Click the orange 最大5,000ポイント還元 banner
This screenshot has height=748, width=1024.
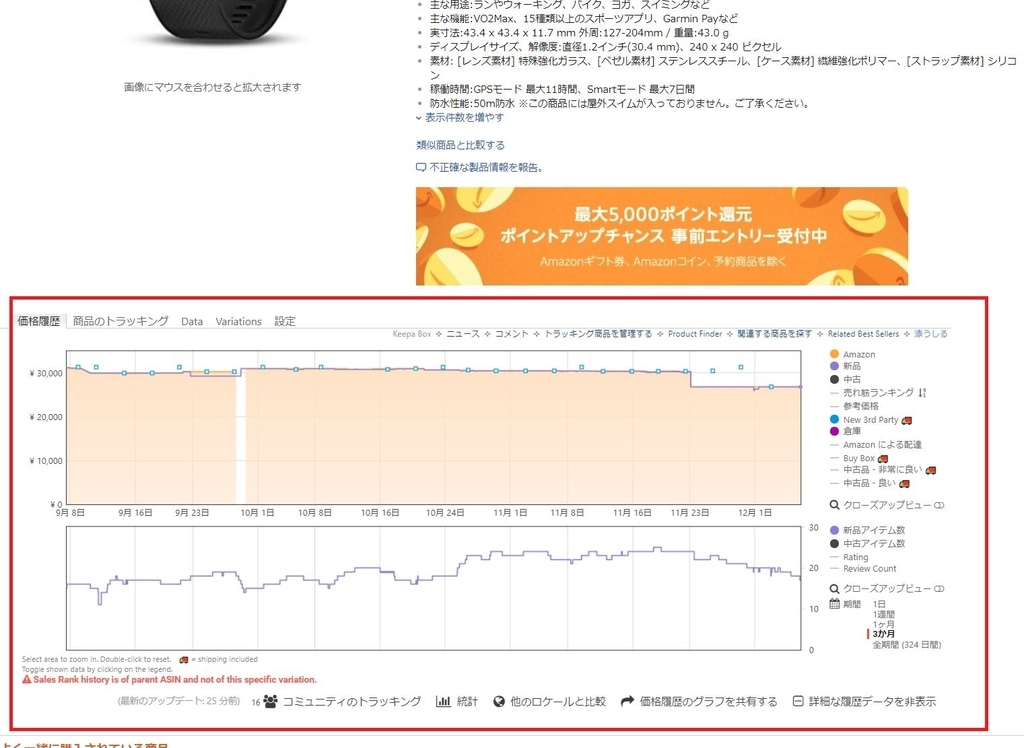[662, 236]
